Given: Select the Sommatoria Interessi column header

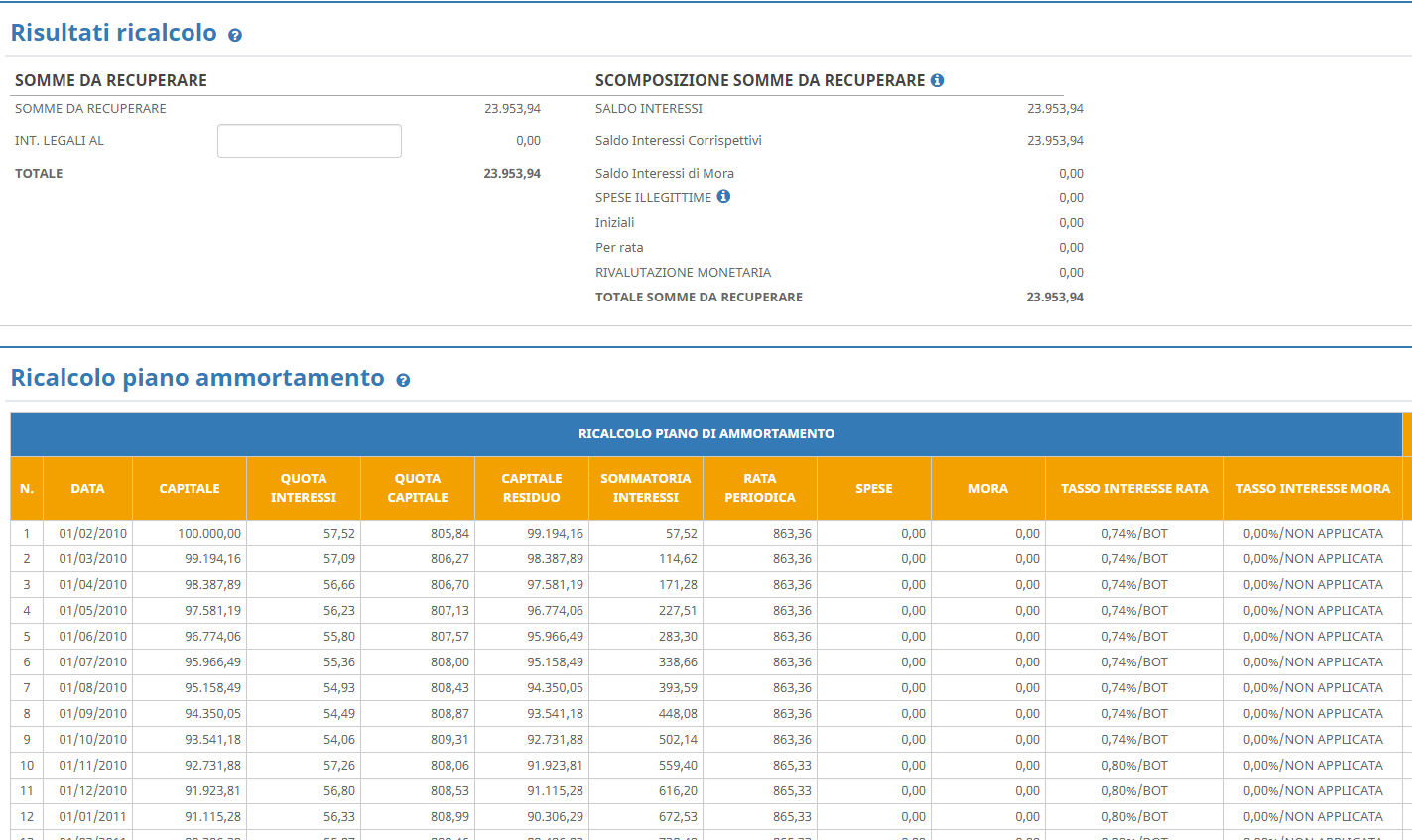Looking at the screenshot, I should tap(645, 488).
